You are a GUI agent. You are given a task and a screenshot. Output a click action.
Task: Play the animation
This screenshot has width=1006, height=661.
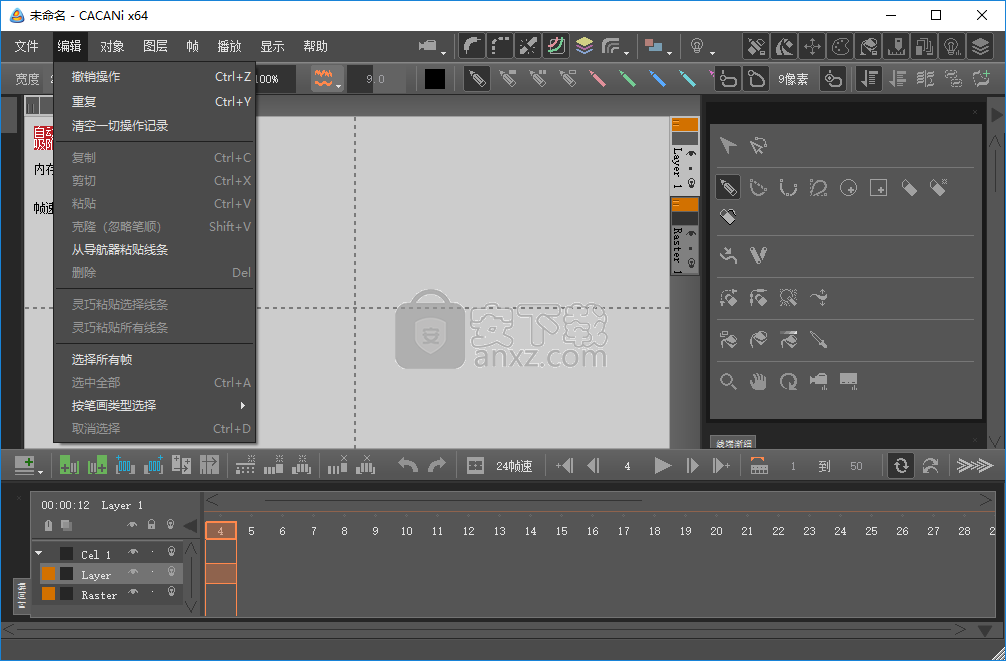pyautogui.click(x=662, y=465)
